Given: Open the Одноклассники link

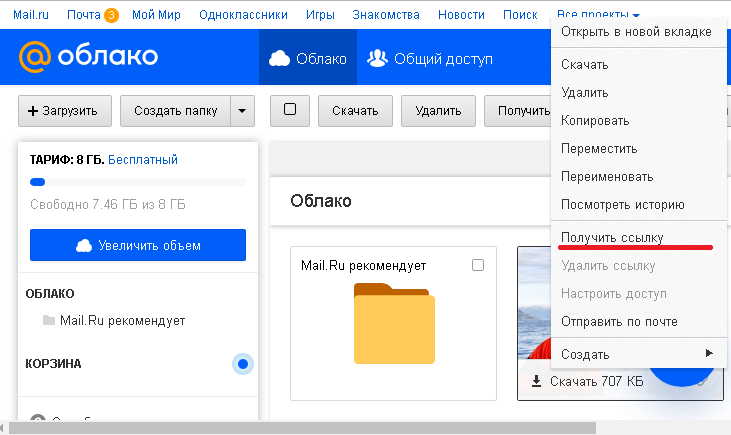Looking at the screenshot, I should pos(243,15).
